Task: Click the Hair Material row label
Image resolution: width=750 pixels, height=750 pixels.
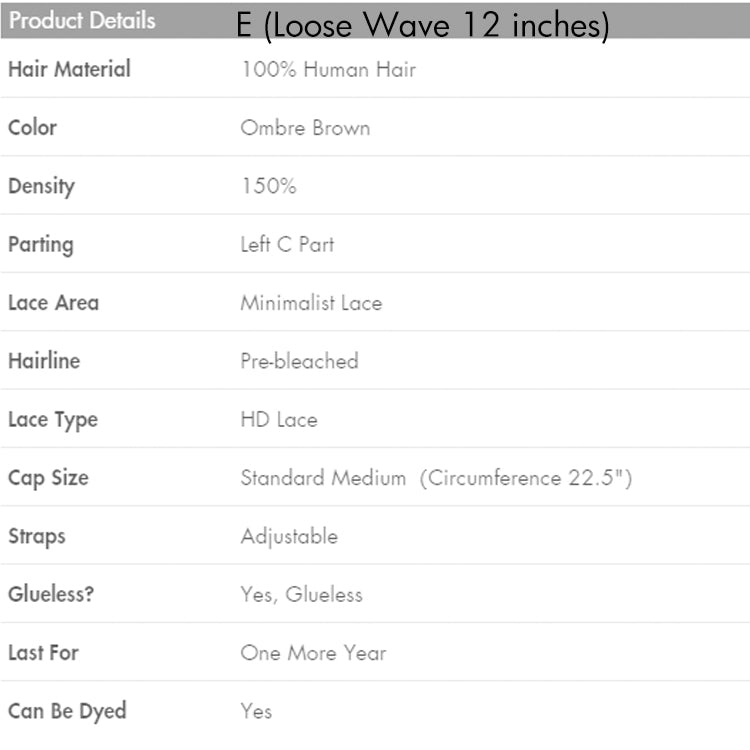Action: (69, 69)
